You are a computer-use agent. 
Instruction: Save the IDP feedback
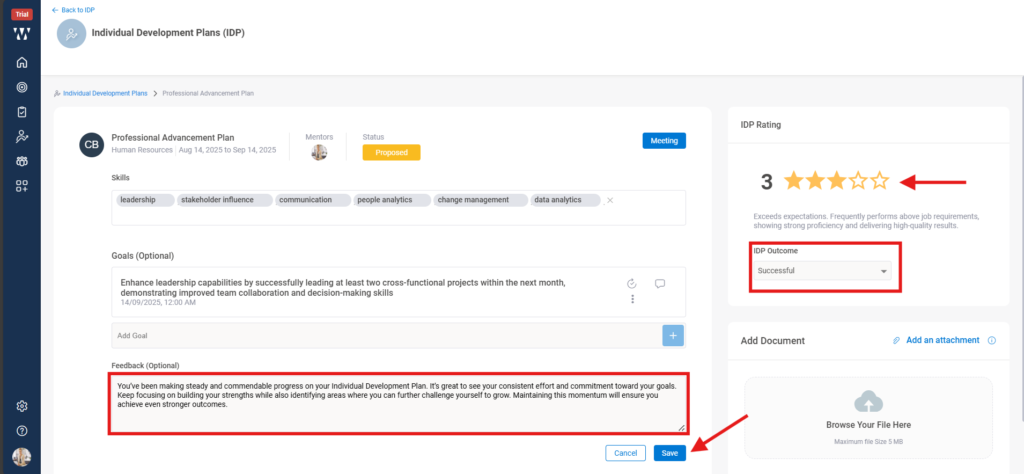pyautogui.click(x=669, y=453)
